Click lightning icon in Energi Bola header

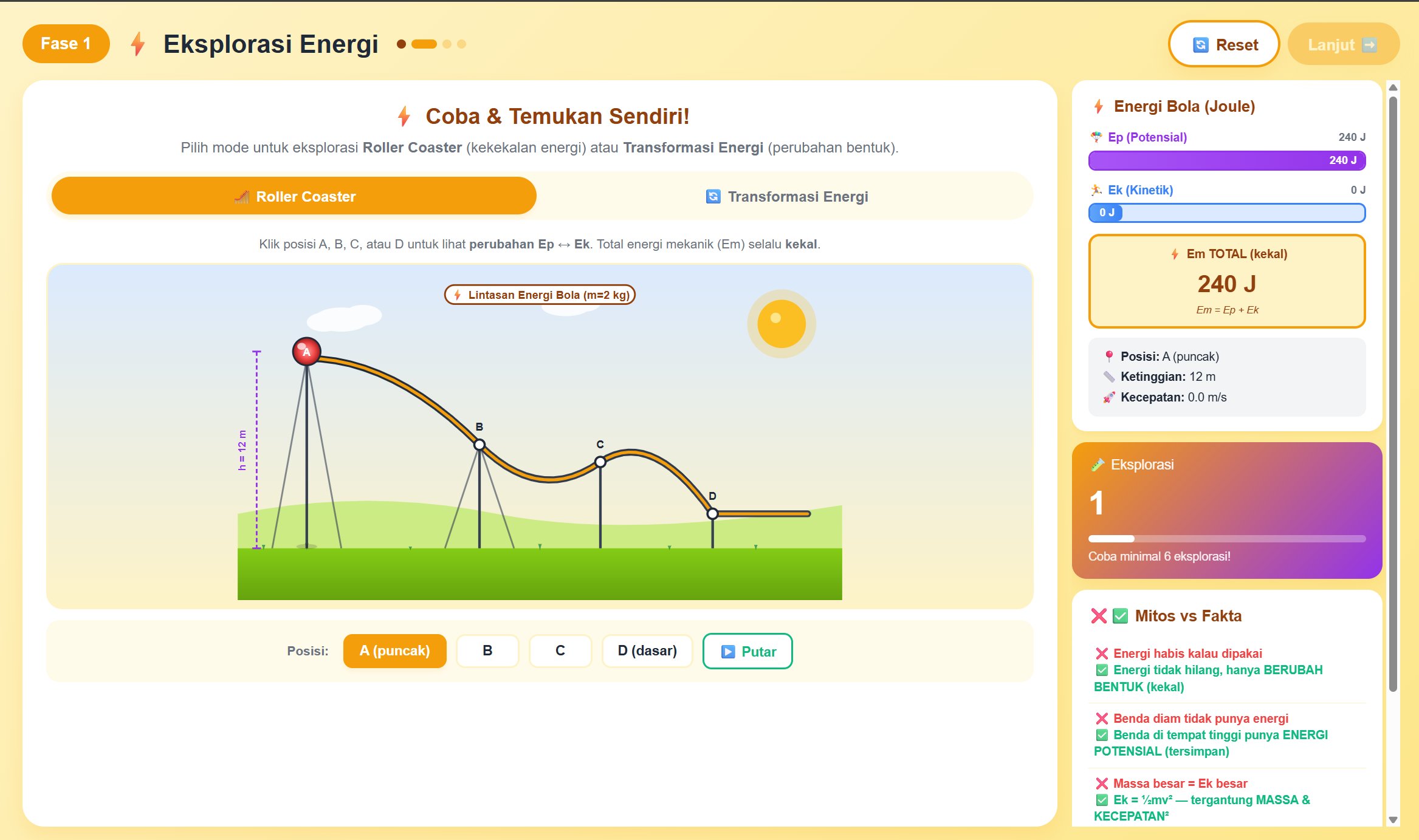pyautogui.click(x=1099, y=106)
